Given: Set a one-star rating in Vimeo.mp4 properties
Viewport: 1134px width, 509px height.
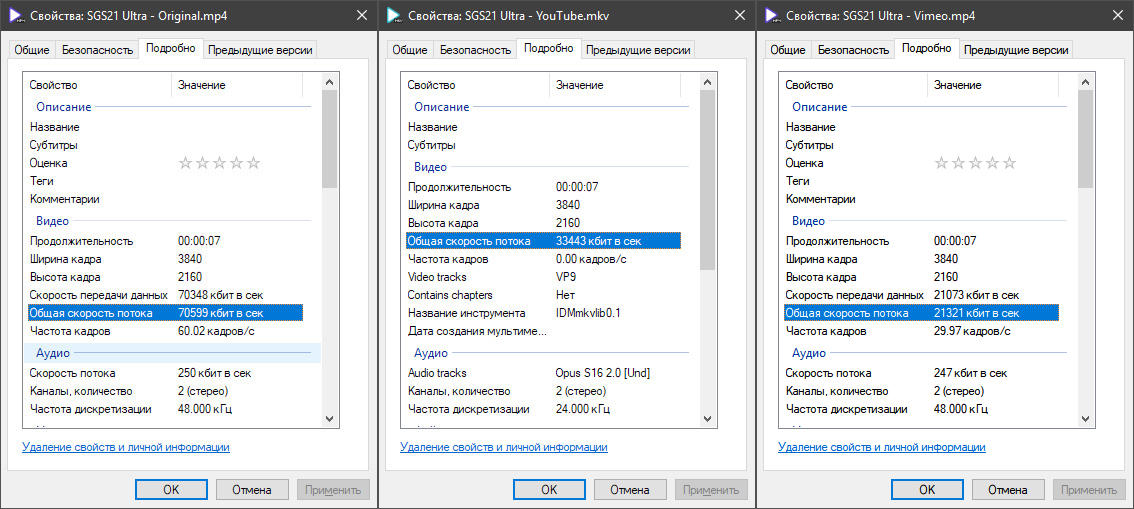Looking at the screenshot, I should (941, 163).
